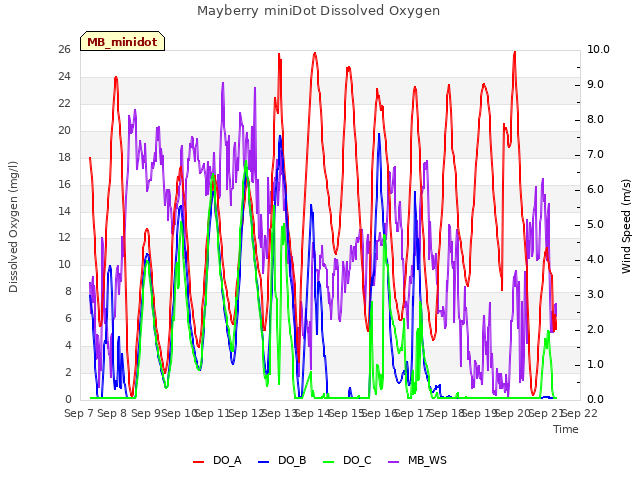Click the Time axis label
640x480 pixels.
tap(566, 429)
